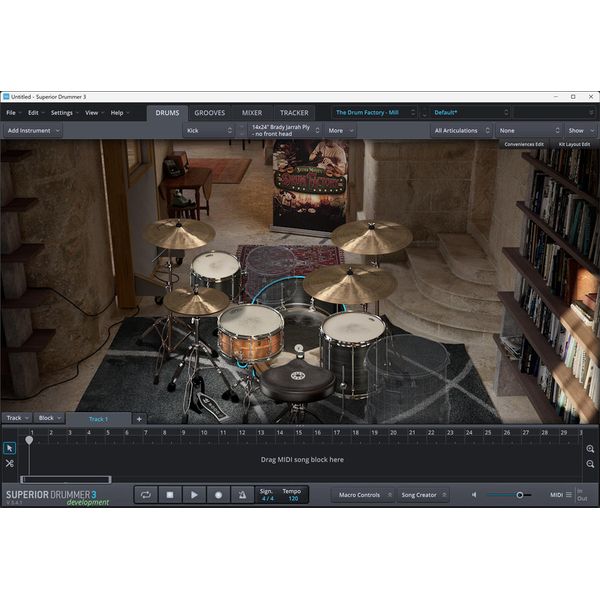Select the copper snare drum

[x=251, y=332]
